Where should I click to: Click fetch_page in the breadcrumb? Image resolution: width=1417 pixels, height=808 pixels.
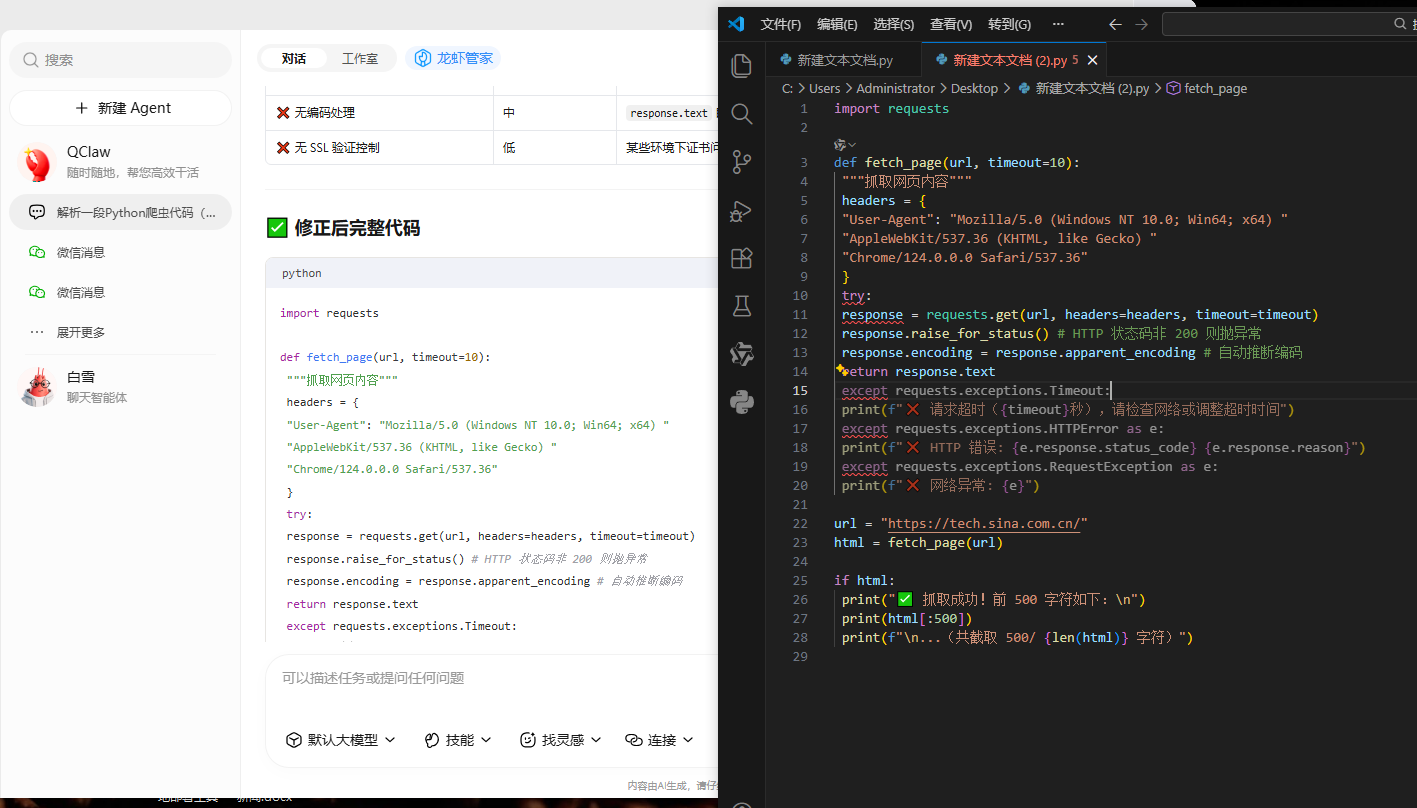pos(1215,88)
